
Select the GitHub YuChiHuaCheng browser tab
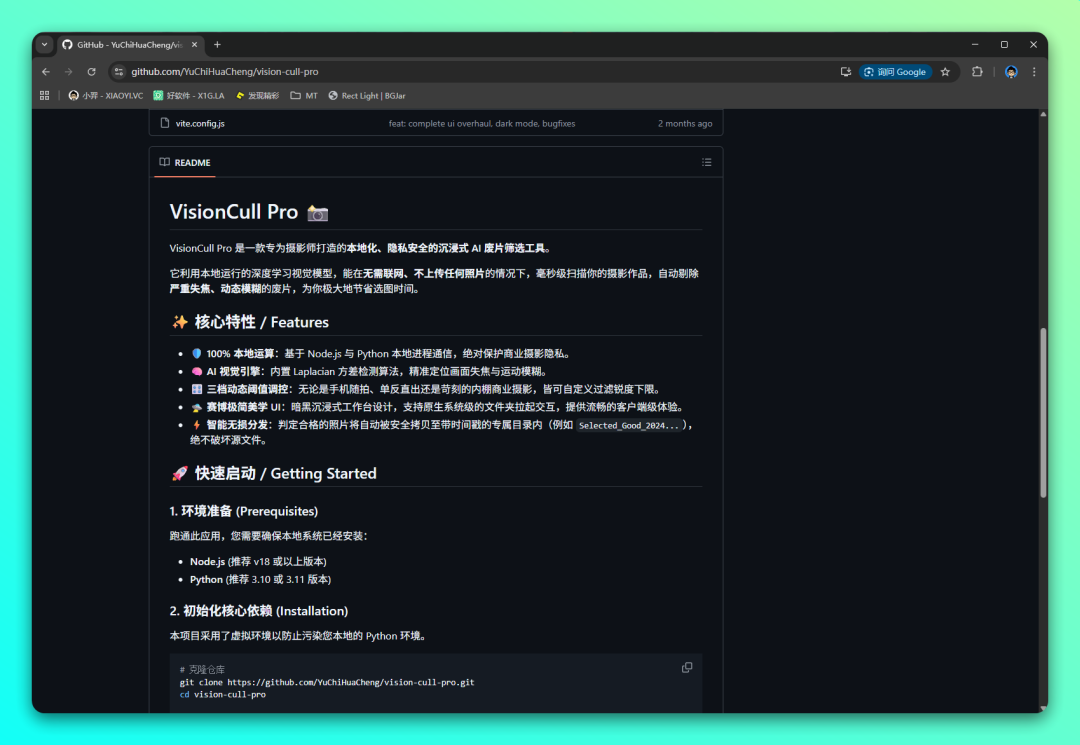130,45
